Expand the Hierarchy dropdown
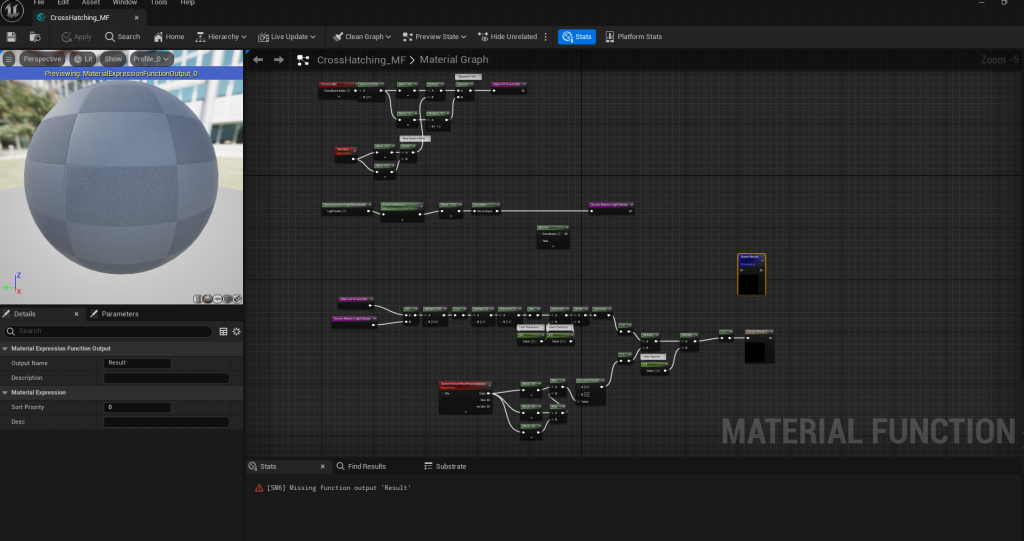 [x=221, y=37]
